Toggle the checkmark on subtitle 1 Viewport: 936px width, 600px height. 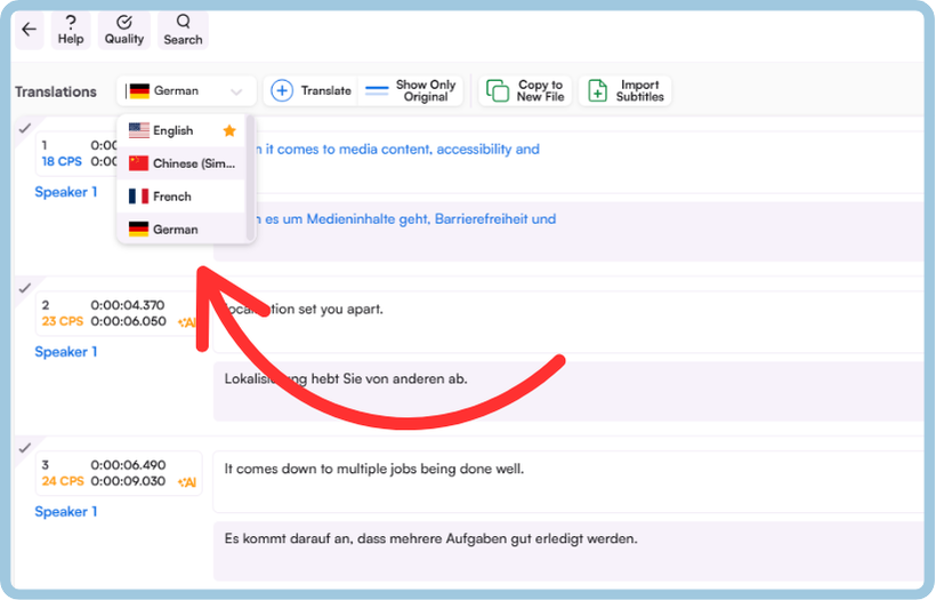(25, 128)
